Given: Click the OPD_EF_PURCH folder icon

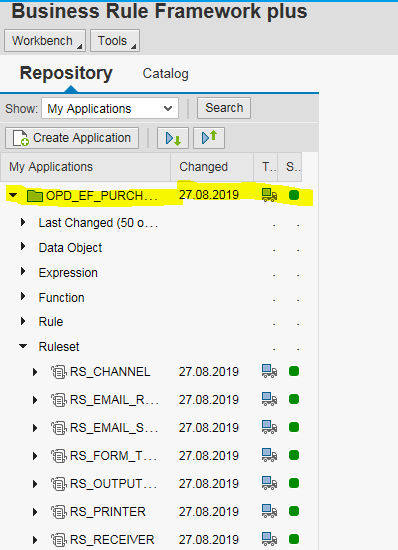Looking at the screenshot, I should coord(35,195).
